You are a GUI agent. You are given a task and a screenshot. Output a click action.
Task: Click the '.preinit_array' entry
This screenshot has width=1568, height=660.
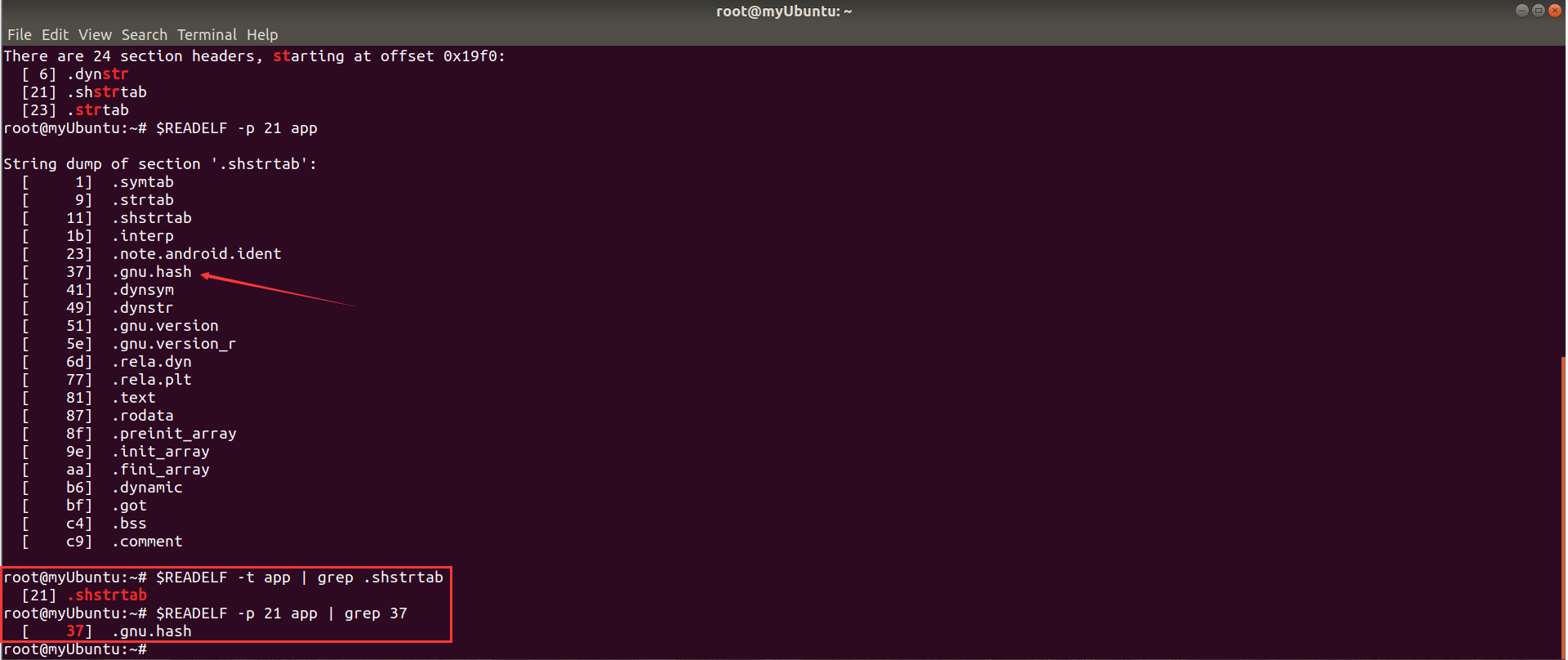(x=174, y=434)
